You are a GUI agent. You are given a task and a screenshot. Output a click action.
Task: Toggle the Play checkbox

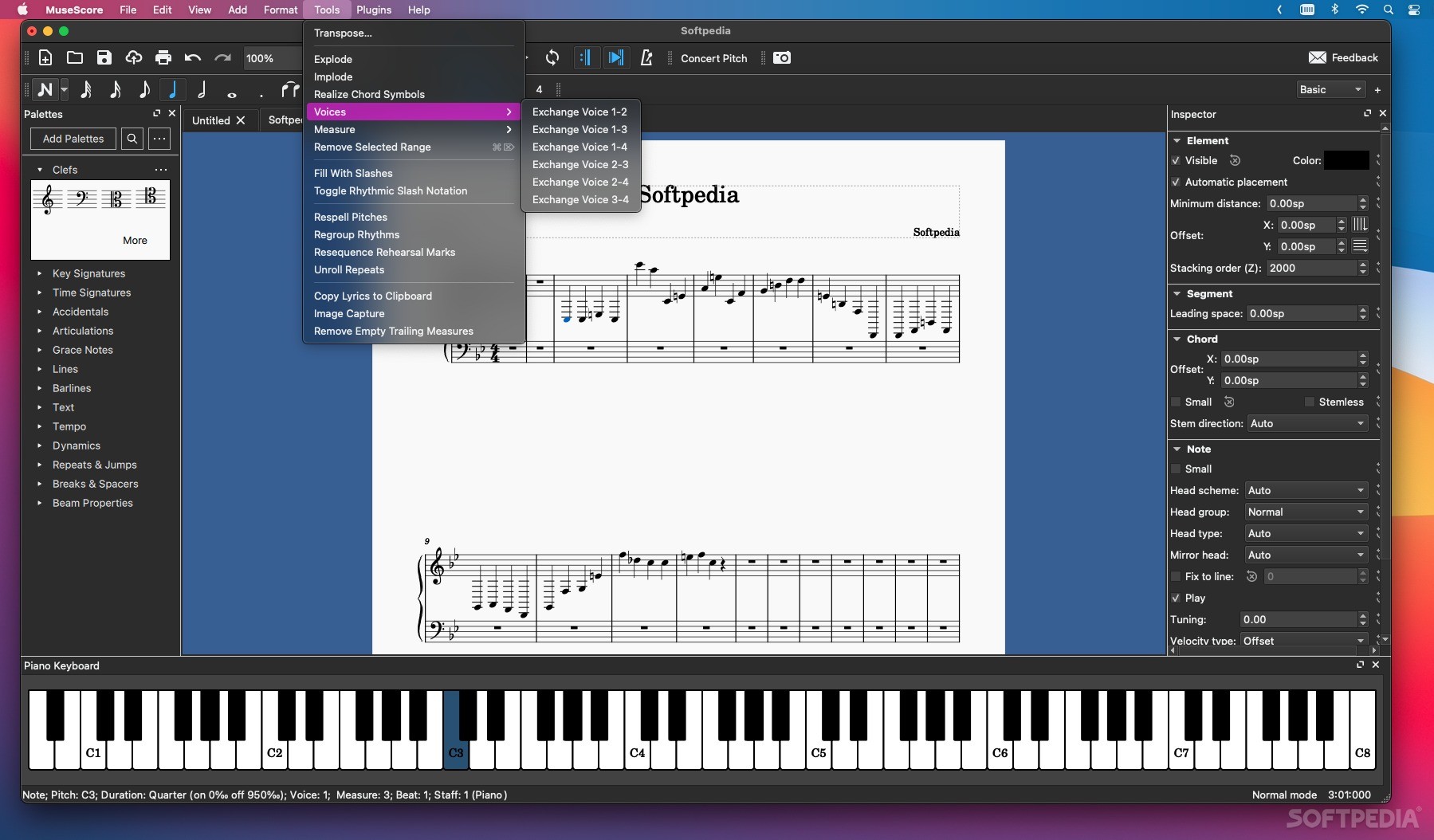point(1176,598)
